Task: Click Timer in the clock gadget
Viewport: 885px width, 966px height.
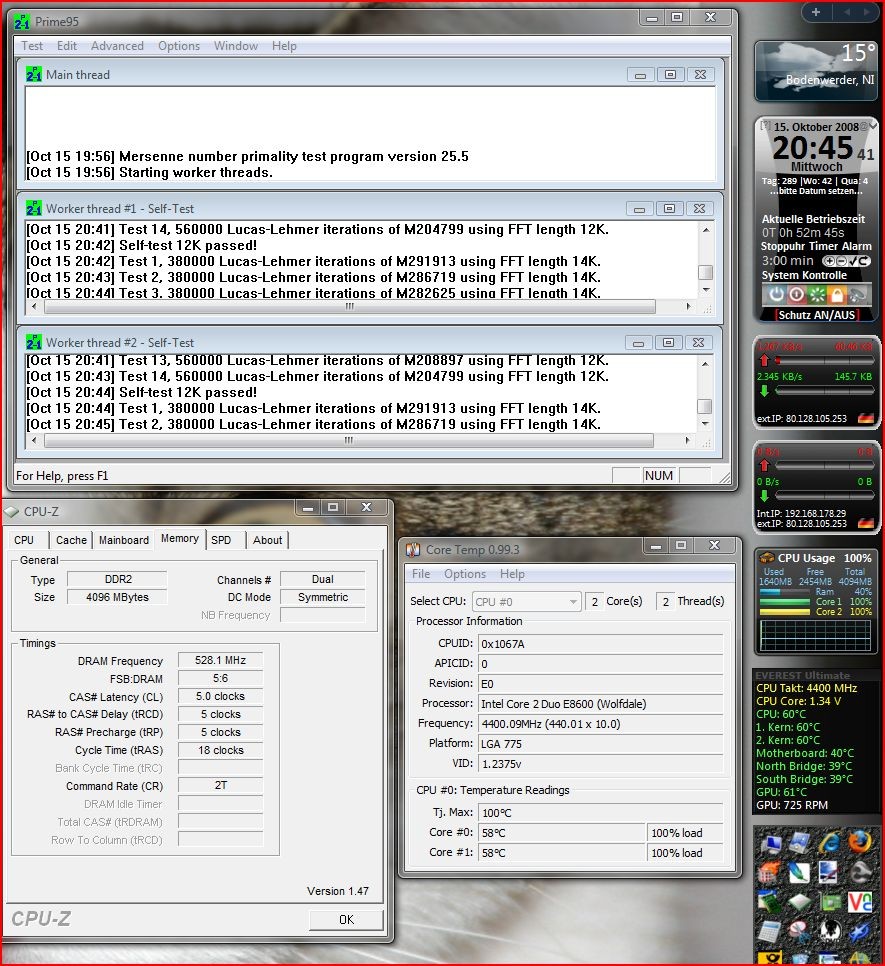Action: tap(823, 246)
